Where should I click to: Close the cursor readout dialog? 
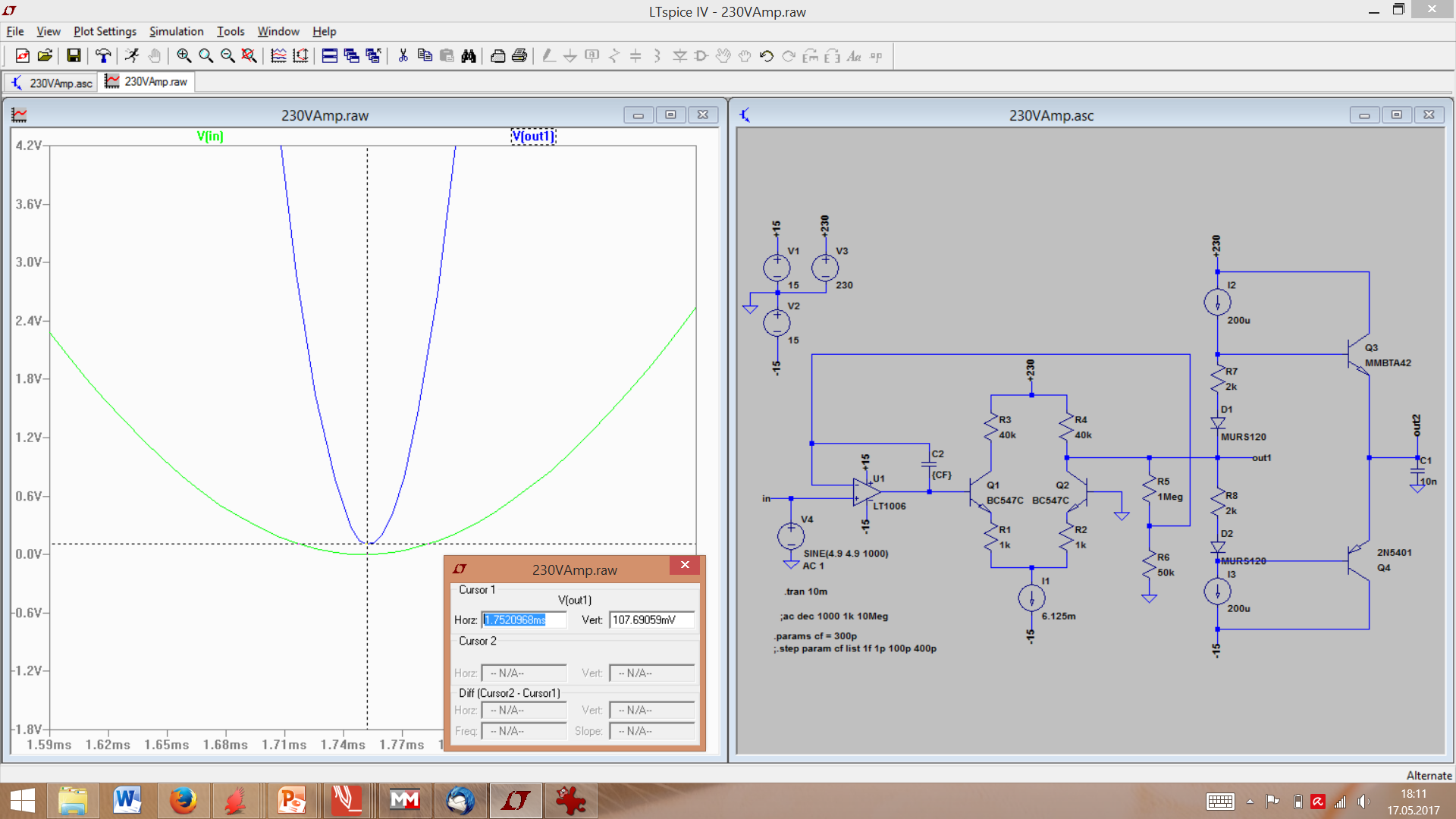[x=685, y=565]
